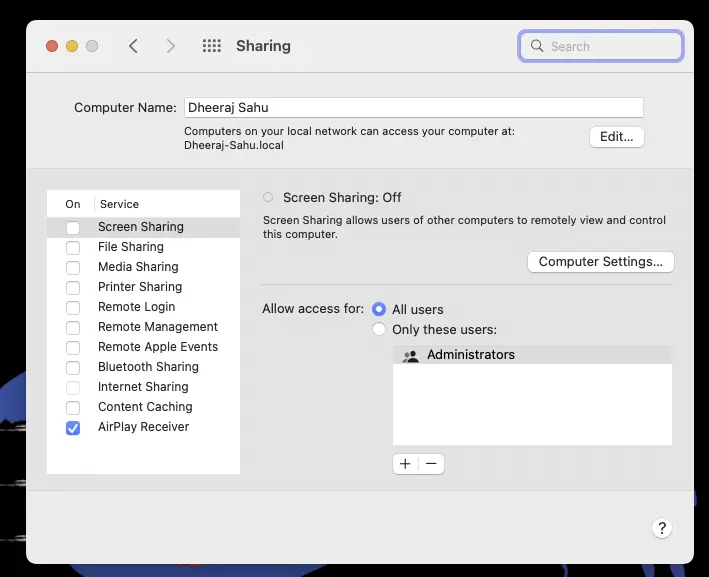Click the Edit... button
The width and height of the screenshot is (709, 577).
(616, 137)
